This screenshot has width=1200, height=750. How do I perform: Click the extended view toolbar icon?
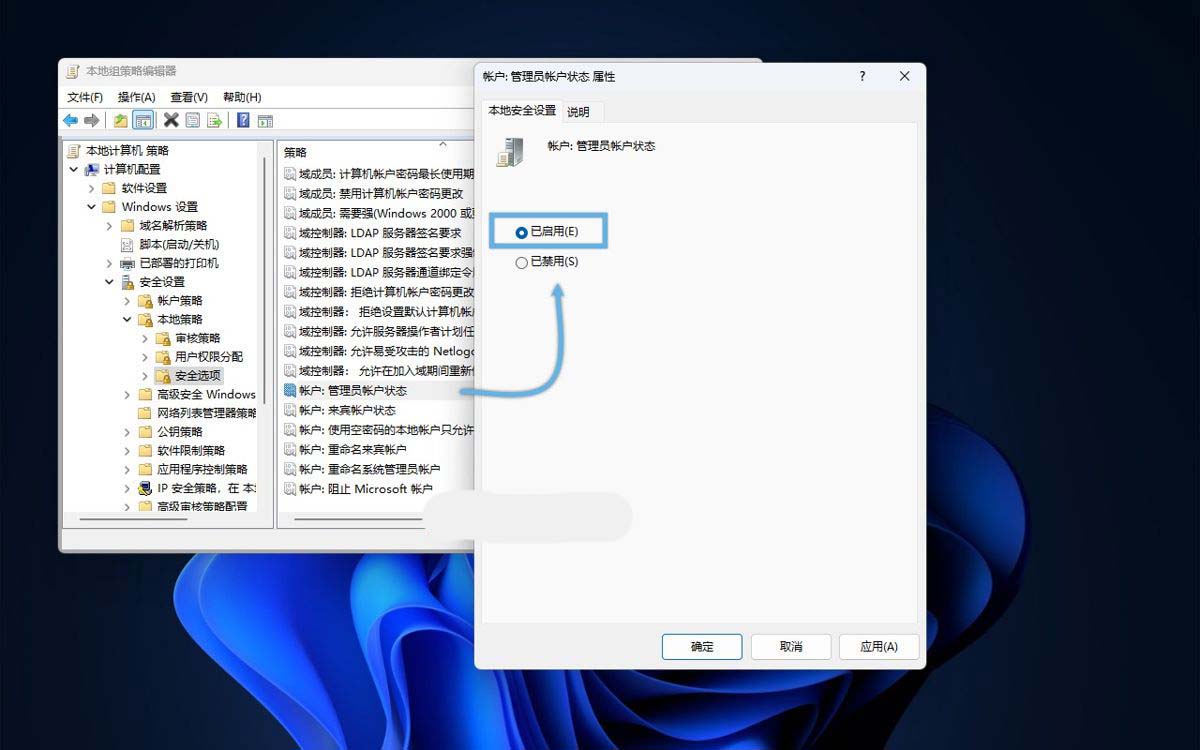click(x=265, y=120)
